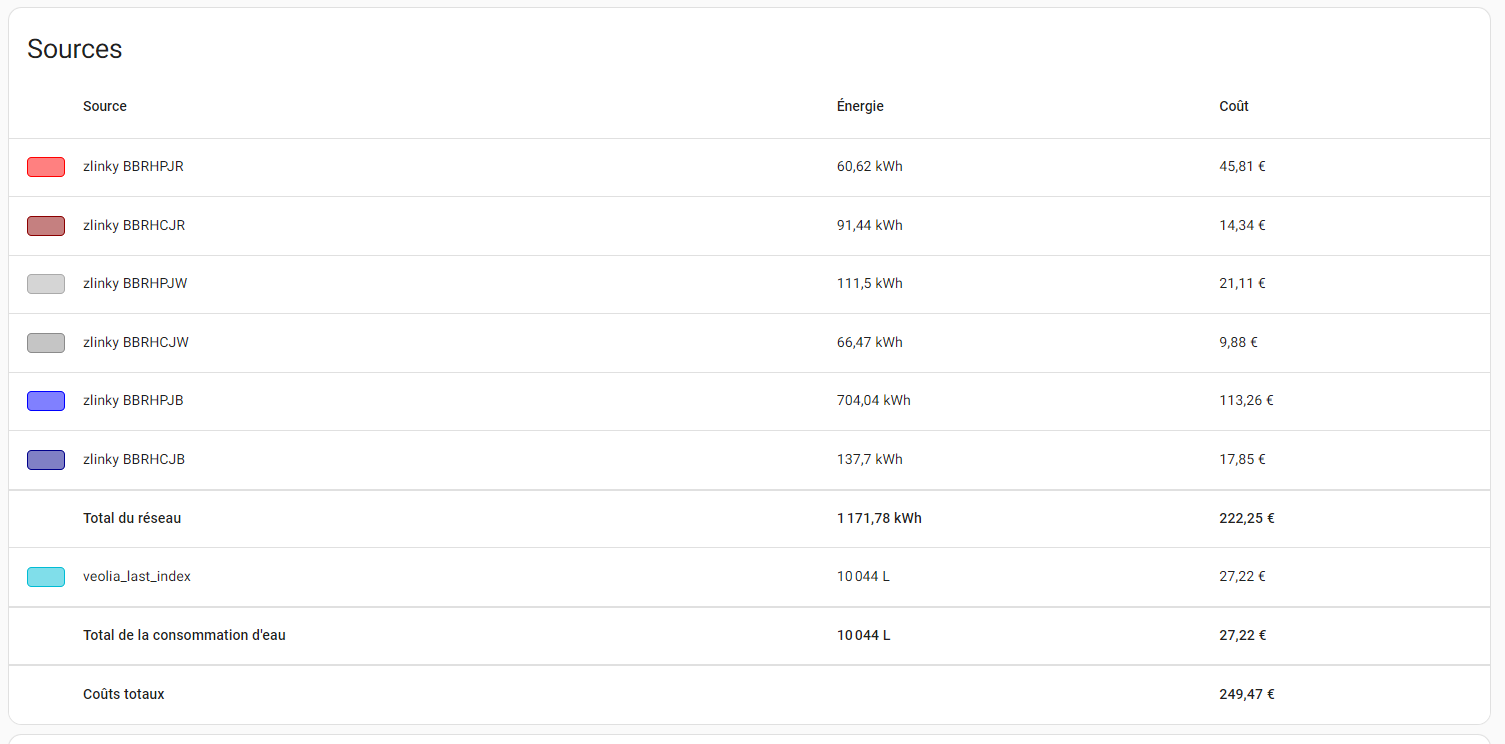1505x744 pixels.
Task: Click the 704,04 kWh energy value
Action: click(x=873, y=401)
